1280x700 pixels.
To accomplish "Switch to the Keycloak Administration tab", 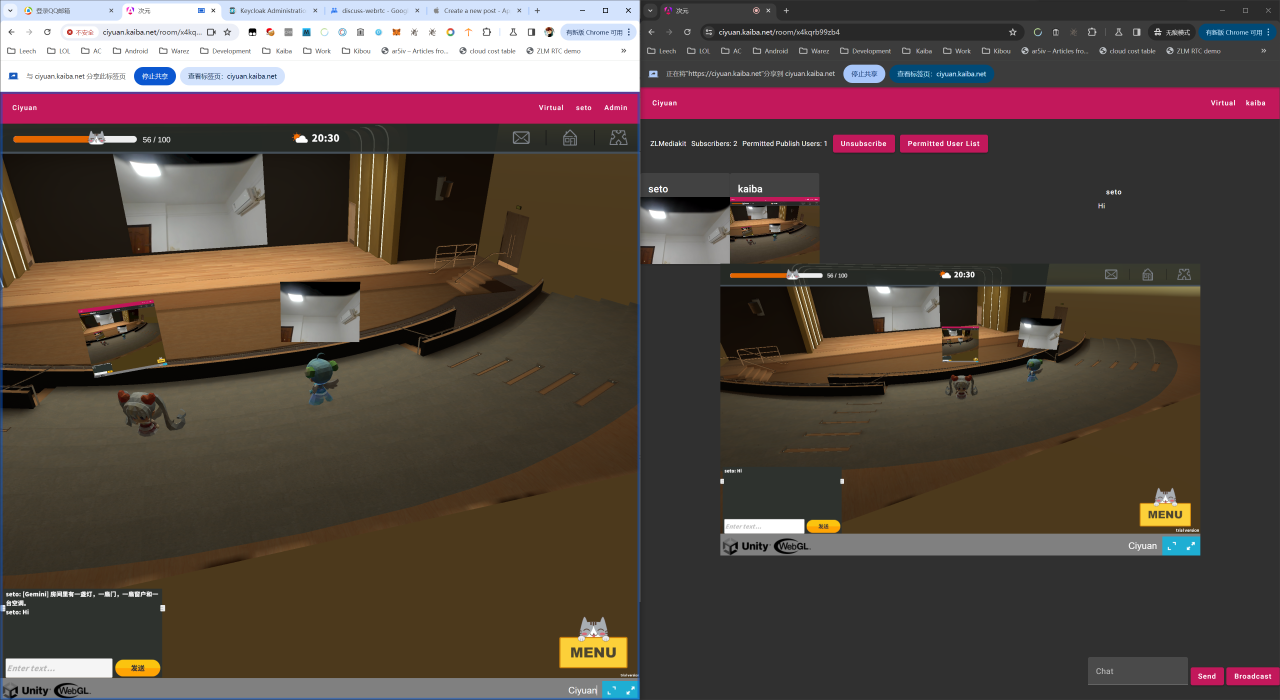I will (271, 10).
